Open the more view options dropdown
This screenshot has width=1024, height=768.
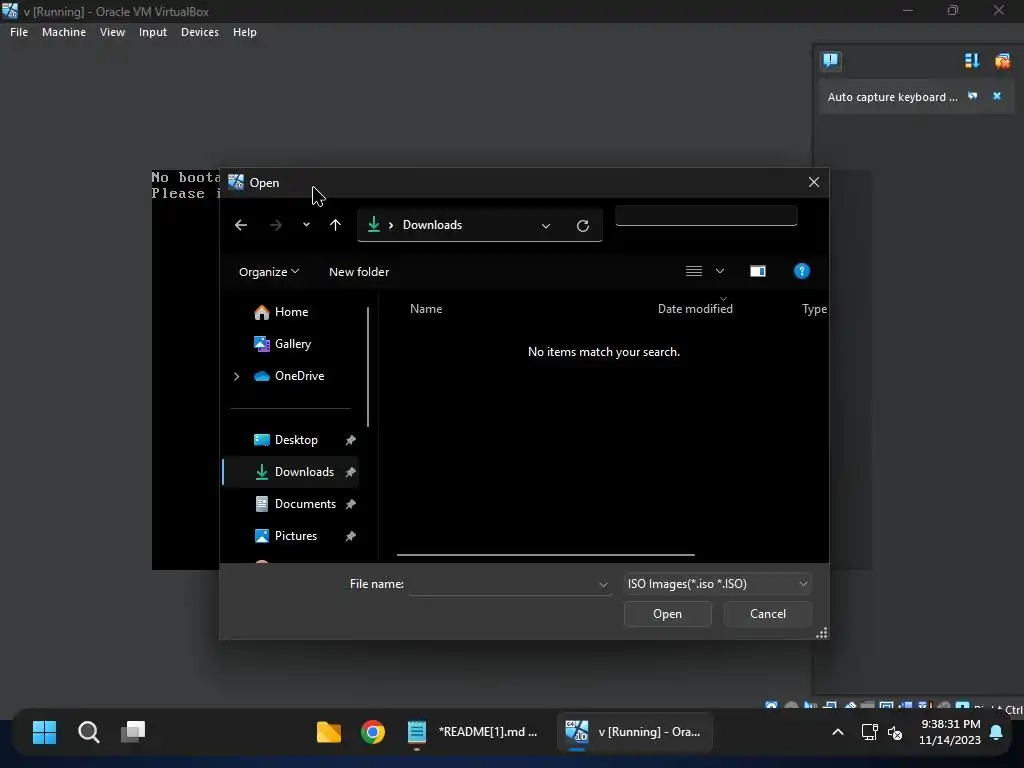click(x=720, y=271)
